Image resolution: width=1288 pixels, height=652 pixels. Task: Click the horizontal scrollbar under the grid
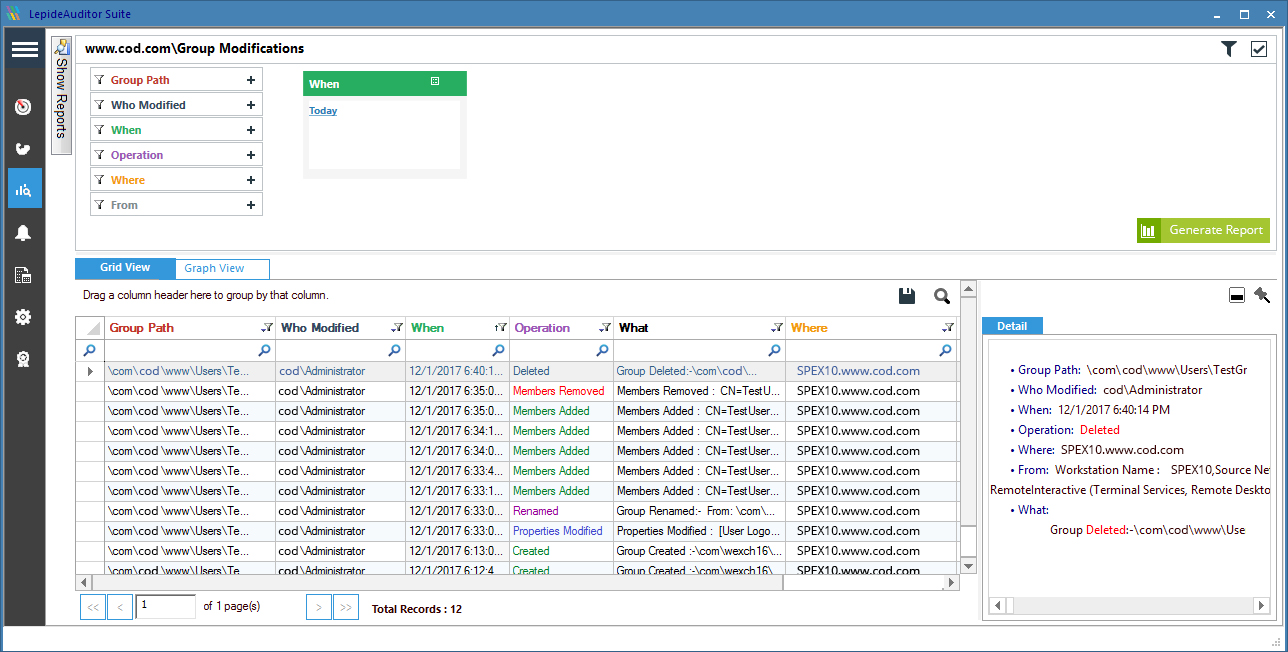pyautogui.click(x=517, y=582)
